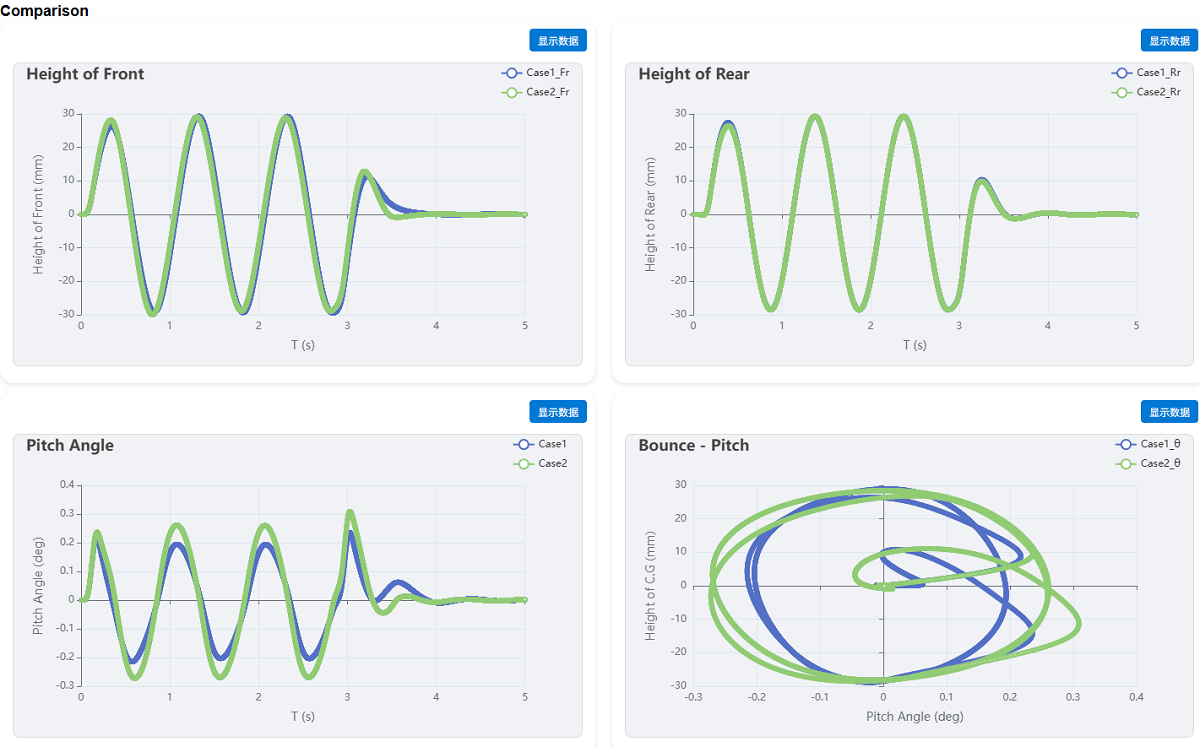Click 显示数据 button above Pitch Angle chart

point(558,412)
